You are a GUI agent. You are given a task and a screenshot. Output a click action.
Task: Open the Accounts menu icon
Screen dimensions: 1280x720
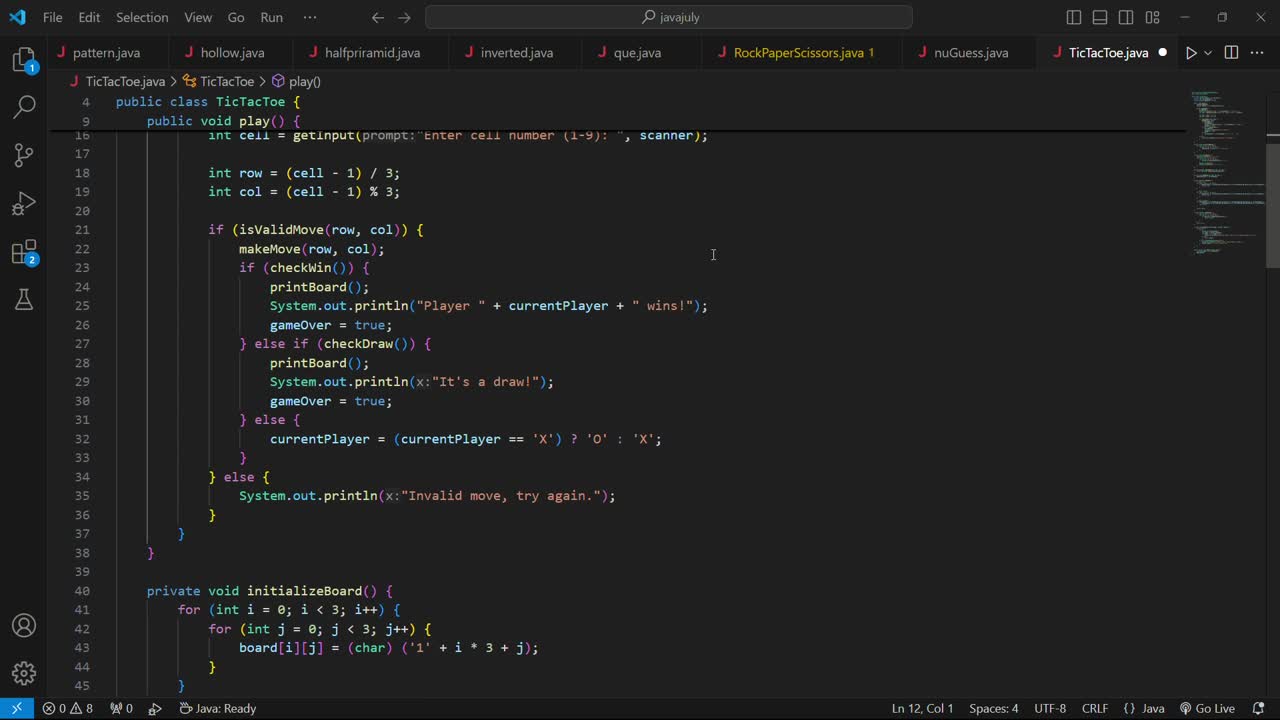coord(24,626)
